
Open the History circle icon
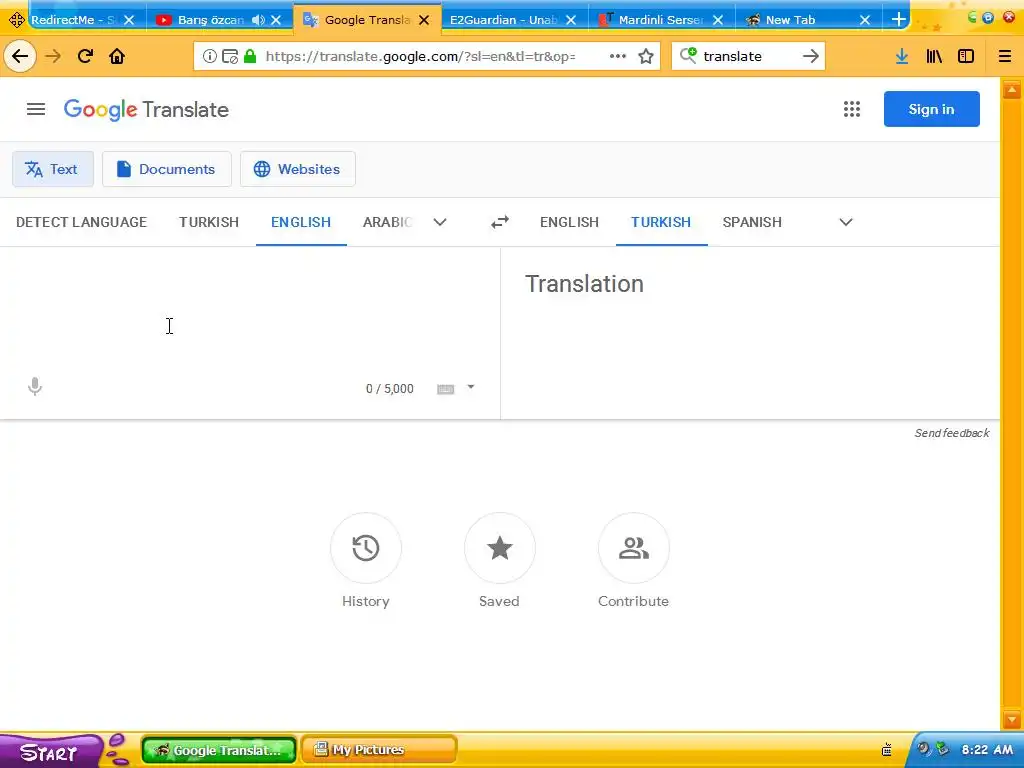(x=366, y=548)
